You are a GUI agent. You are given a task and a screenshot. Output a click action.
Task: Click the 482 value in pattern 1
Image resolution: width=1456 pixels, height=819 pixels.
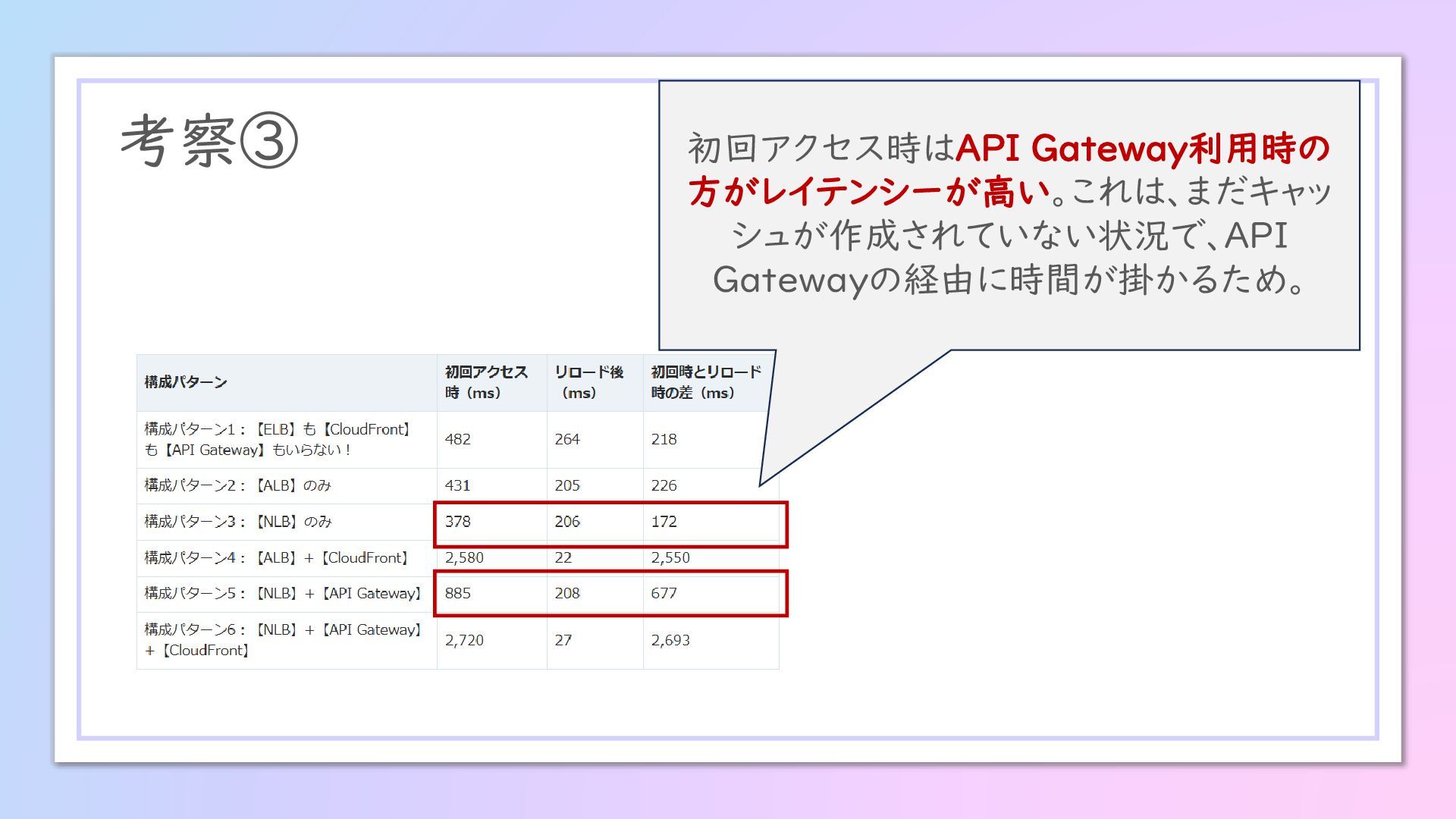pos(458,439)
